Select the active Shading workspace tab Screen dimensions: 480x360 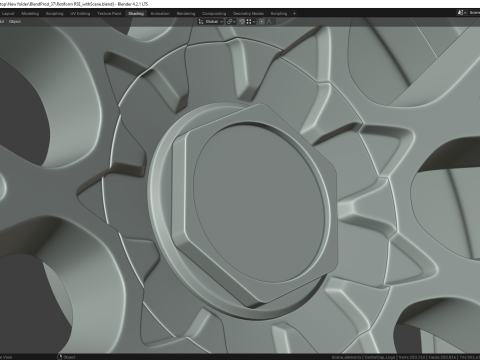click(x=136, y=14)
